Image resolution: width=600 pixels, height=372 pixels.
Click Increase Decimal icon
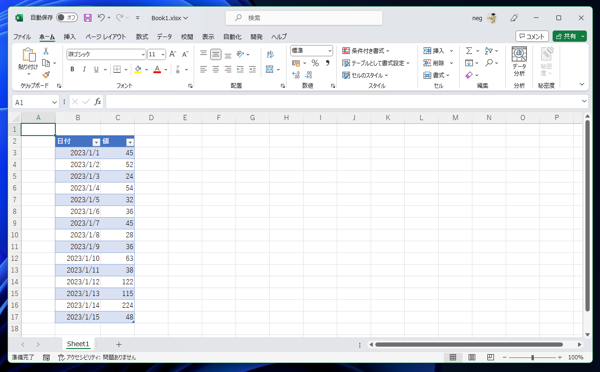coord(296,75)
